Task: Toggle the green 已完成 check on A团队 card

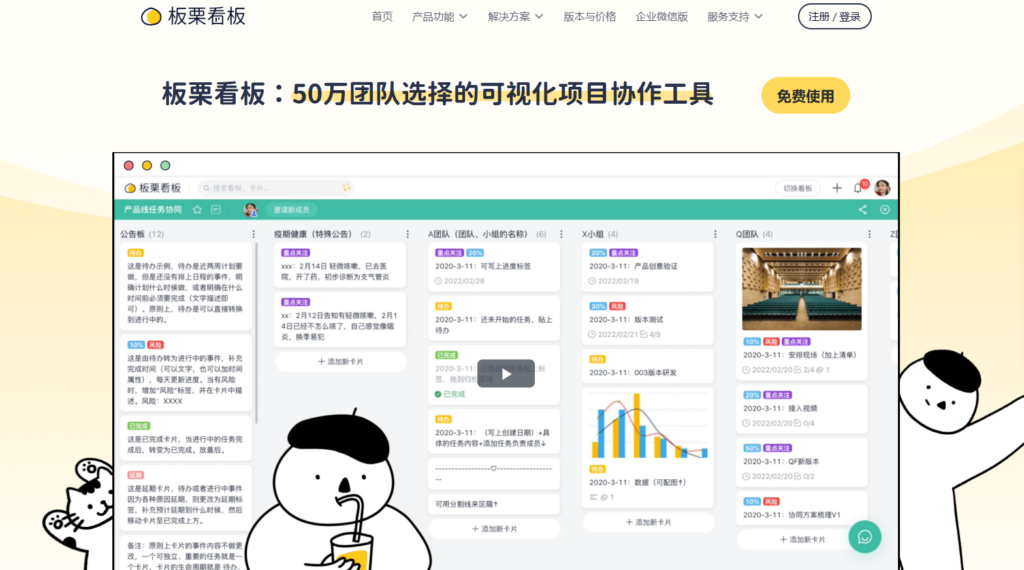Action: [438, 394]
